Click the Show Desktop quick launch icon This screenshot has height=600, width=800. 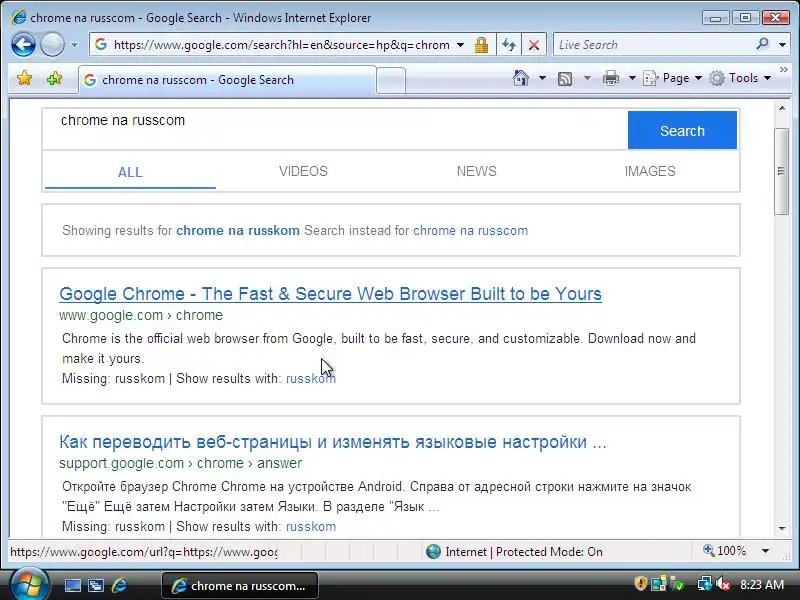pos(72,585)
